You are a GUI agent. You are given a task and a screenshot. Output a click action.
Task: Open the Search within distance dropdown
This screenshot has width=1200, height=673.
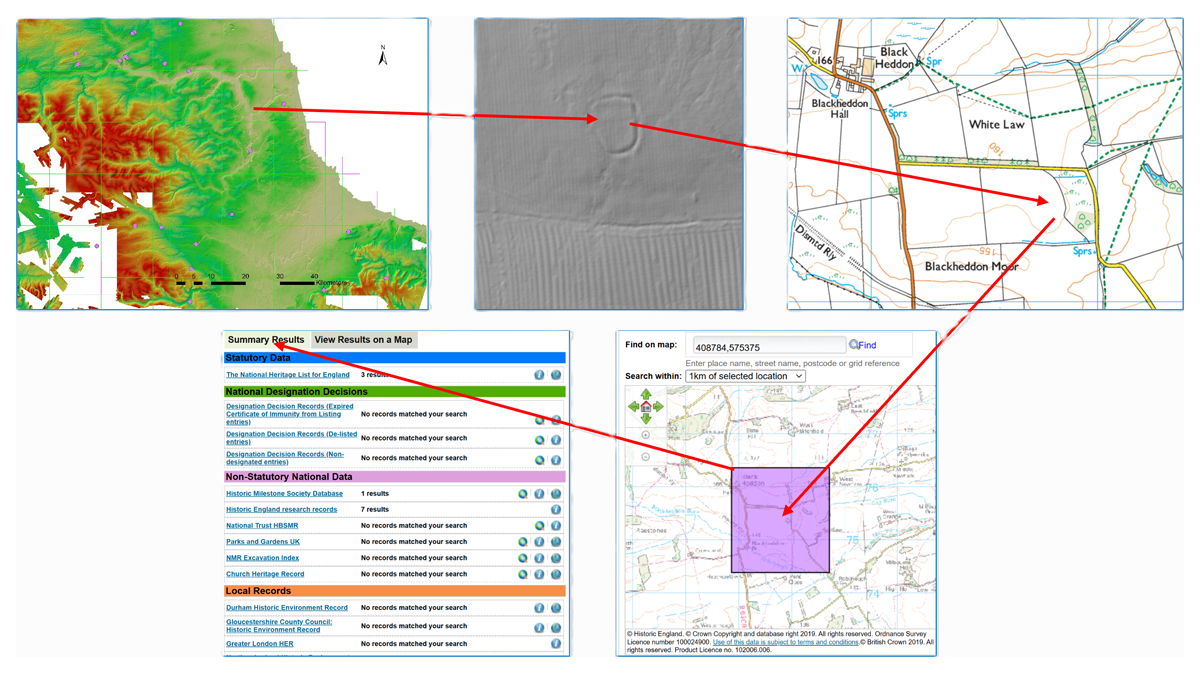pyautogui.click(x=745, y=376)
